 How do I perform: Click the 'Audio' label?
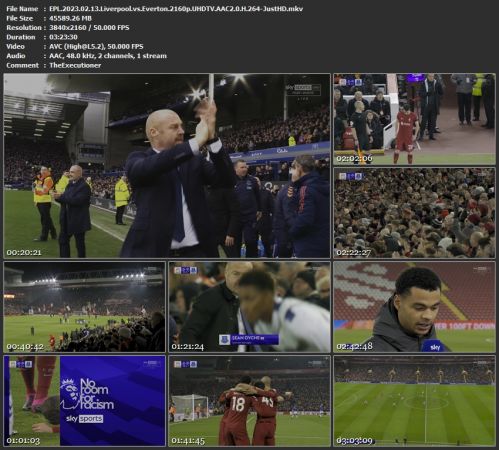pos(16,56)
